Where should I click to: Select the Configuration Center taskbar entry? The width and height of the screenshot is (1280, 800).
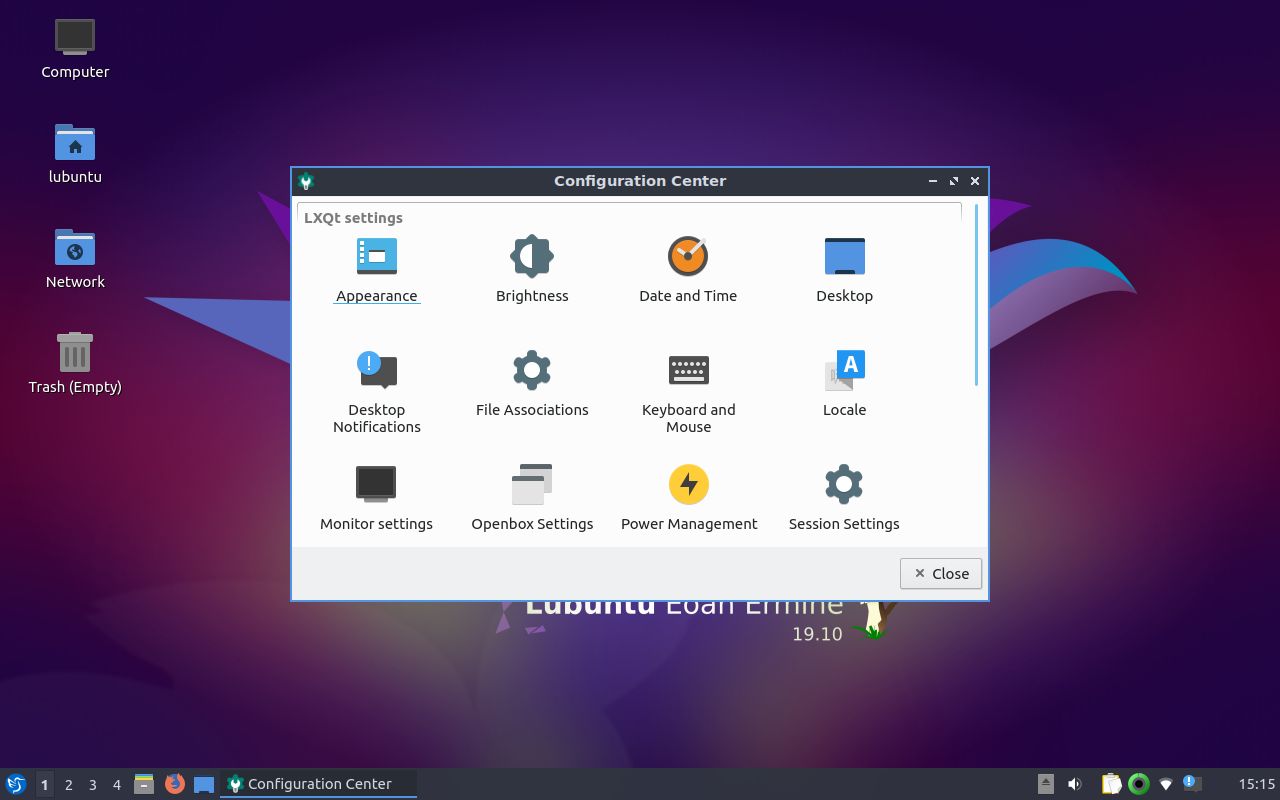click(x=318, y=783)
